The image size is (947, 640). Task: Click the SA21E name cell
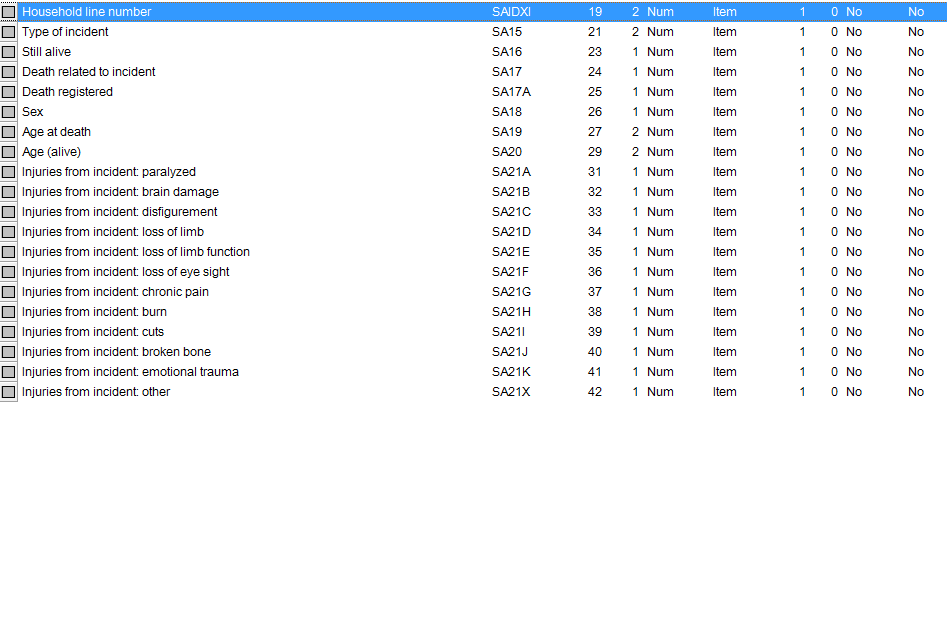[511, 252]
